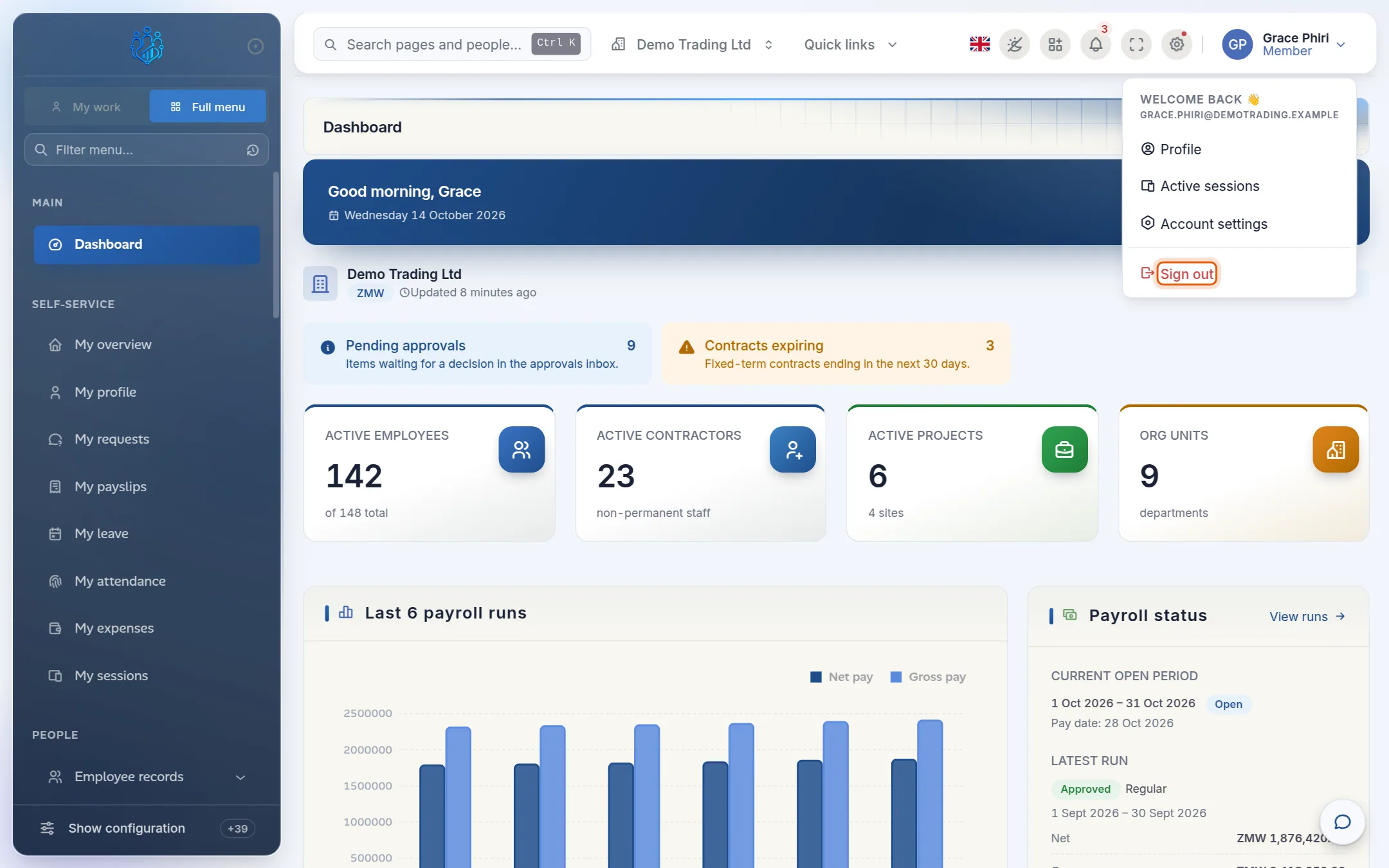Click Show configuration with +39 badge
The height and width of the screenshot is (868, 1389).
point(147,828)
